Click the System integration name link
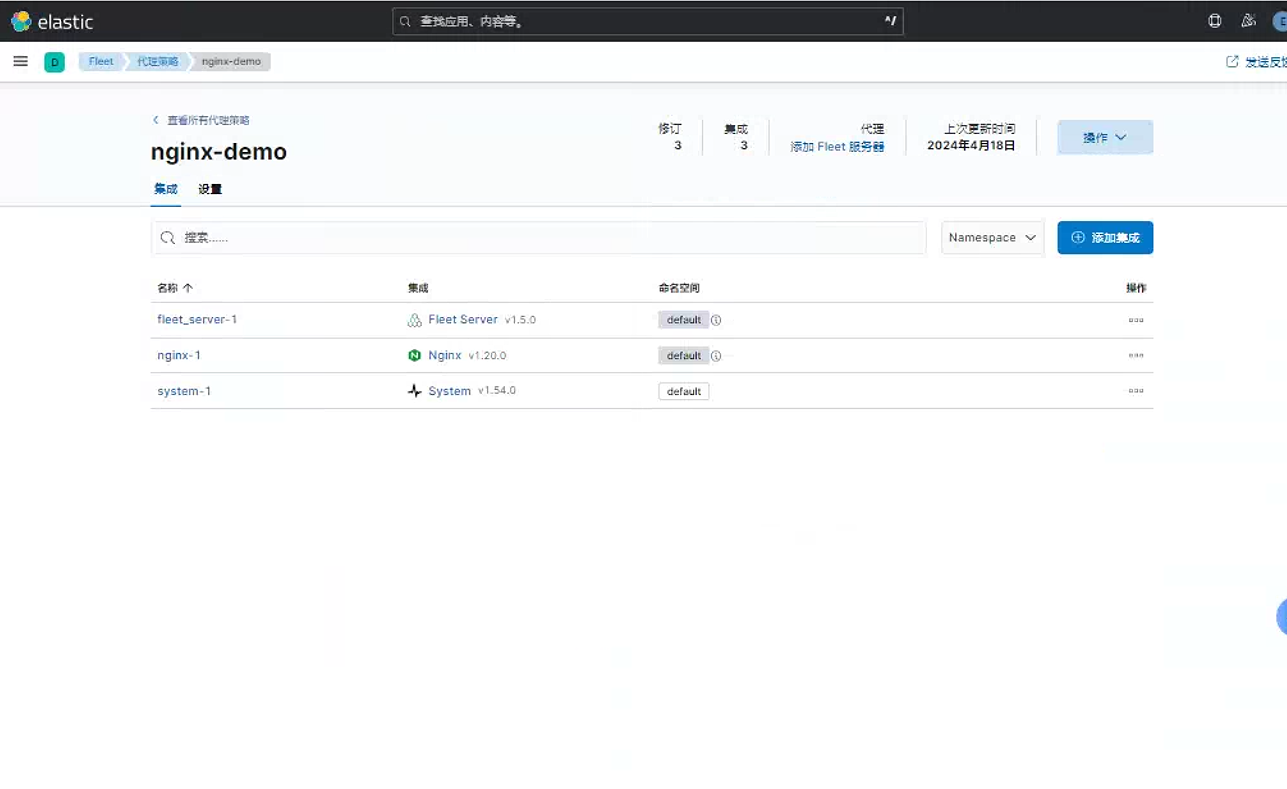Image resolution: width=1287 pixels, height=789 pixels. pos(449,391)
